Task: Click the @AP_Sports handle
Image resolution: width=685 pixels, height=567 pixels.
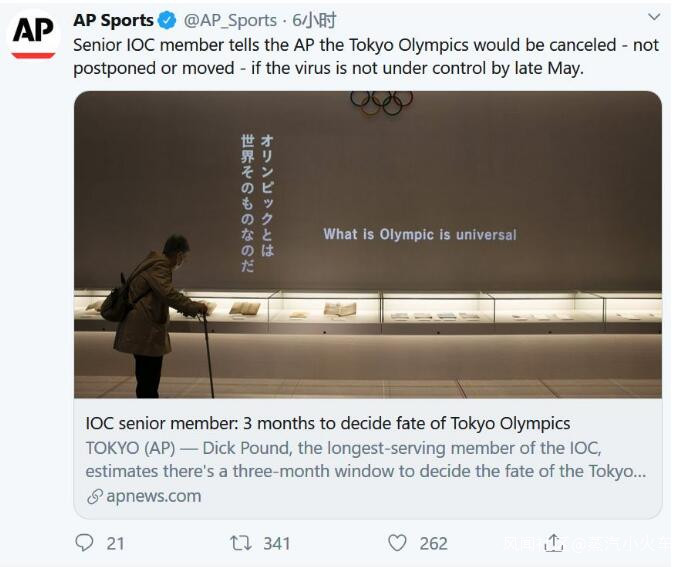Action: point(230,20)
